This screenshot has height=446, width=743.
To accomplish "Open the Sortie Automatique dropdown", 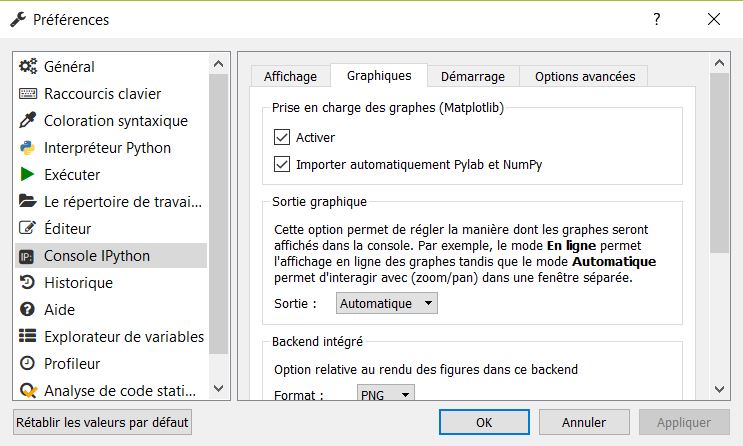I will 387,303.
